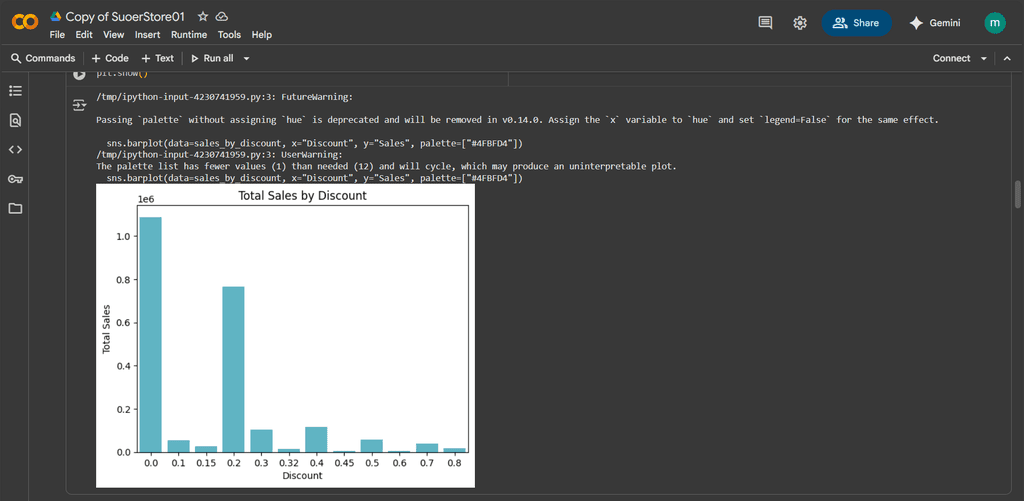The image size is (1024, 501).
Task: Open Code snippets sidebar icon
Action: (x=15, y=150)
